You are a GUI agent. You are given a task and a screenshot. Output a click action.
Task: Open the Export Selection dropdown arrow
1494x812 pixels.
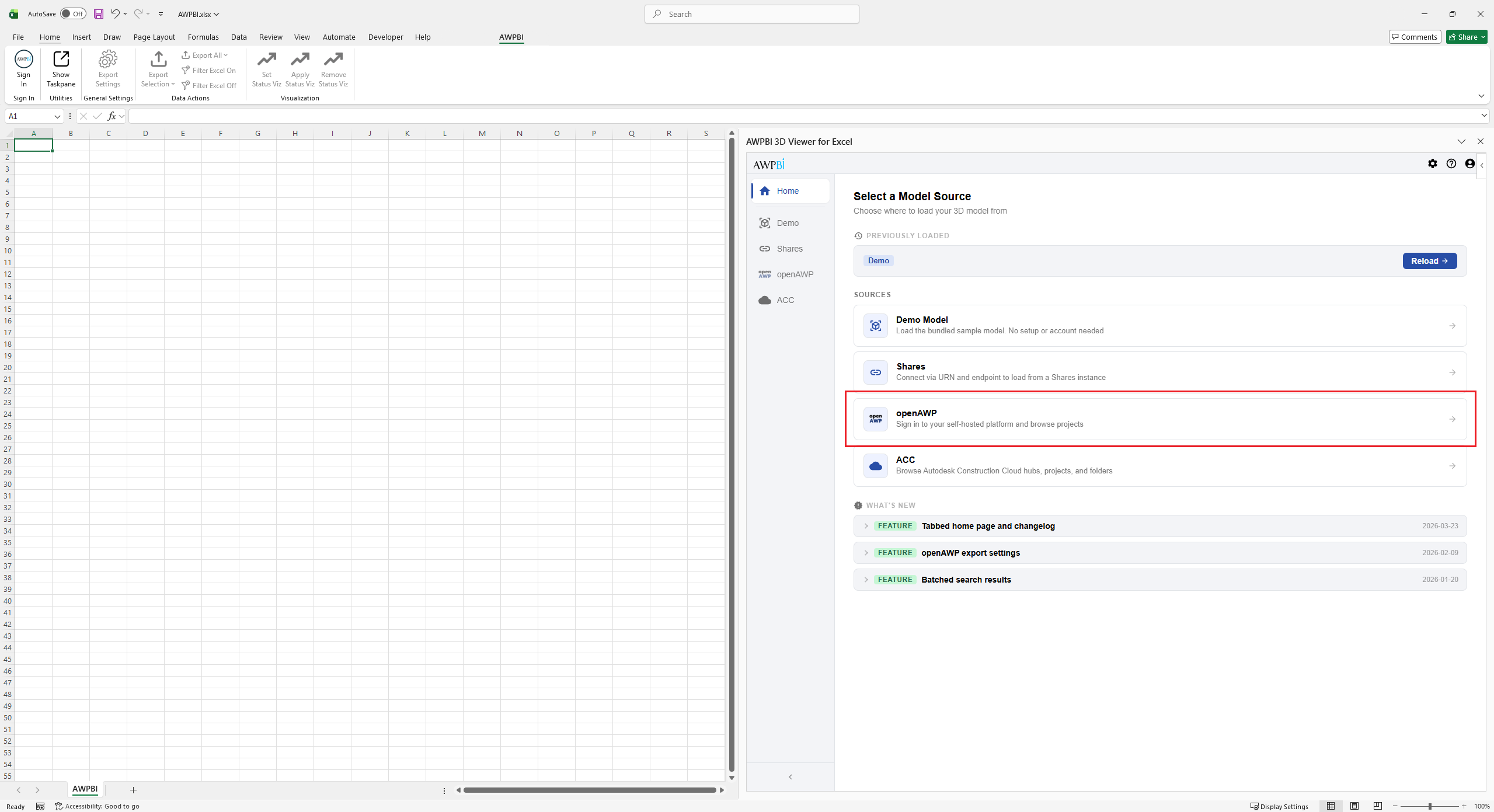pyautogui.click(x=173, y=84)
